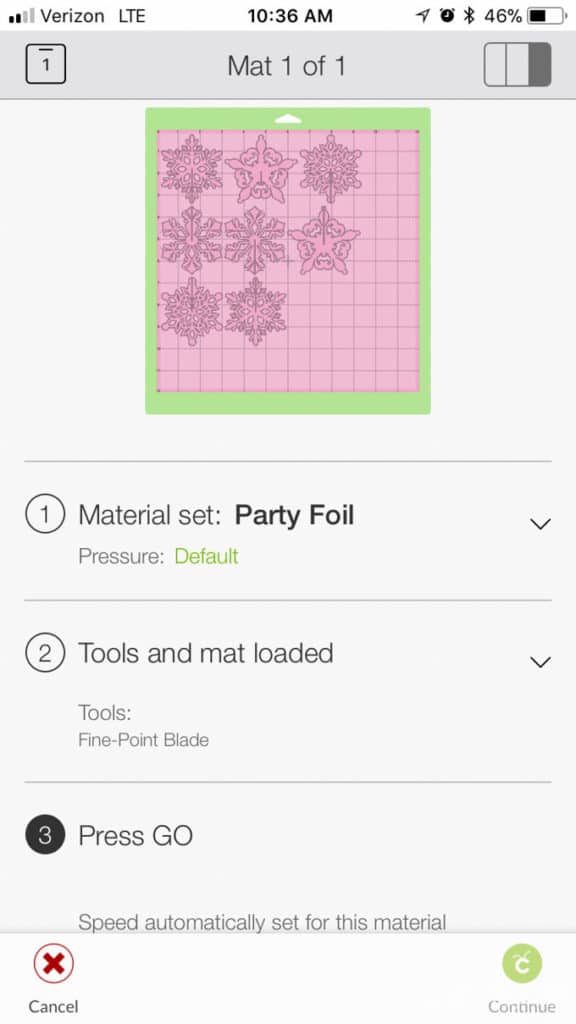Tap the mat number 1 icon
The height and width of the screenshot is (1024, 576).
46,64
